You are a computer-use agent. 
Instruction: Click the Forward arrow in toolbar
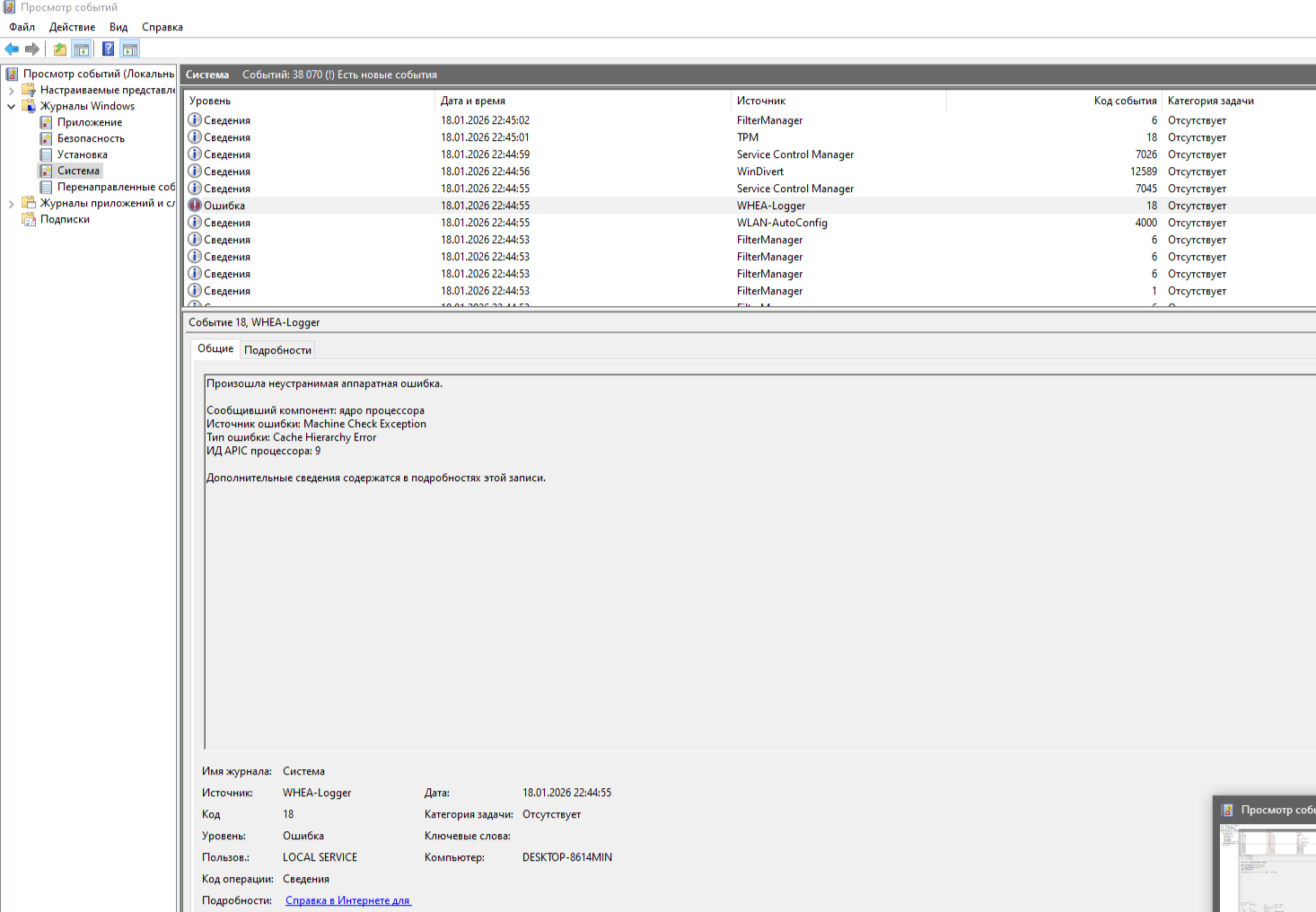pos(32,49)
